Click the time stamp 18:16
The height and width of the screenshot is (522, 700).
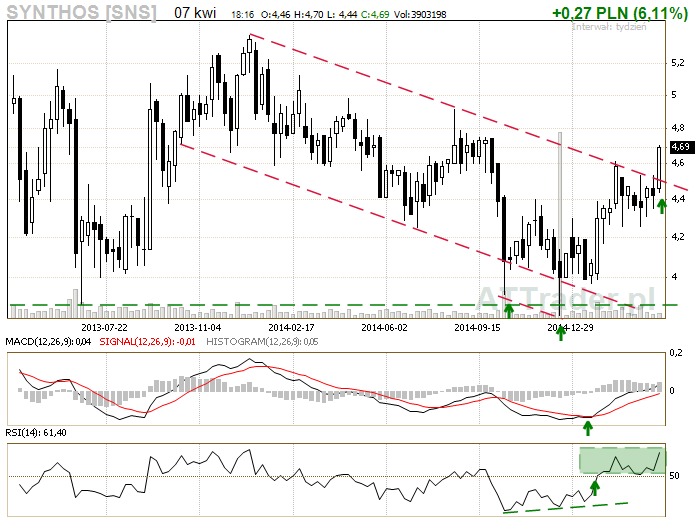click(242, 15)
